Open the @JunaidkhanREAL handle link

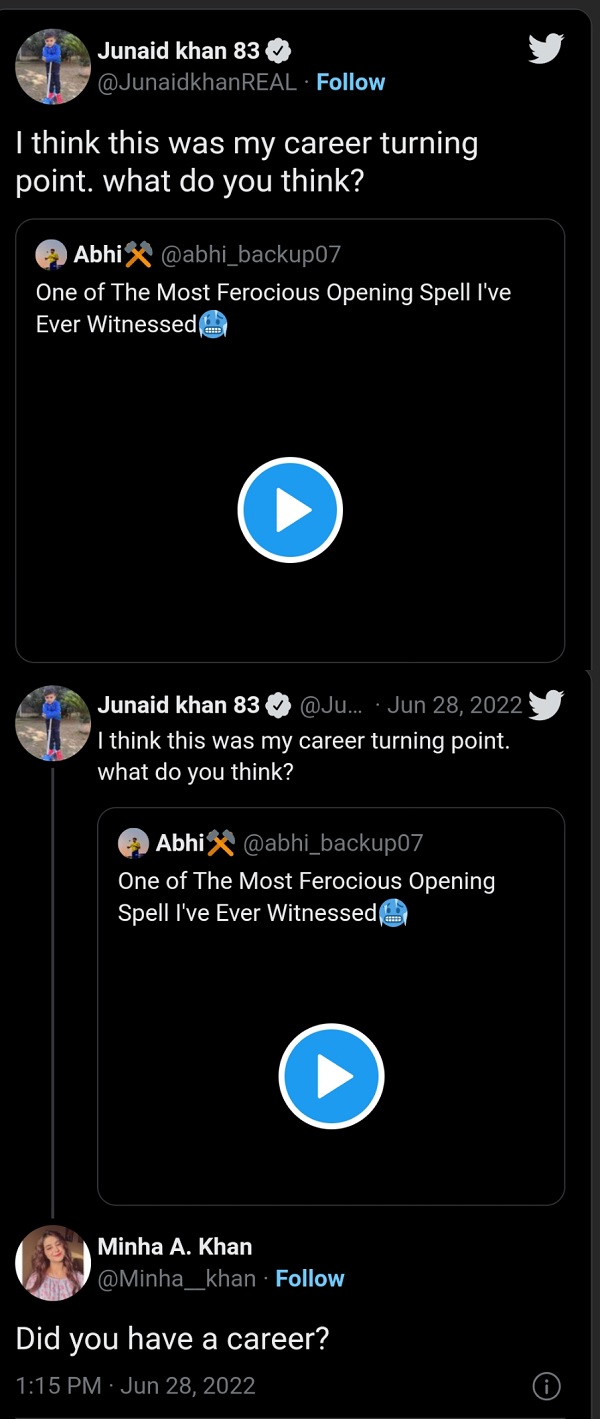pyautogui.click(x=197, y=82)
